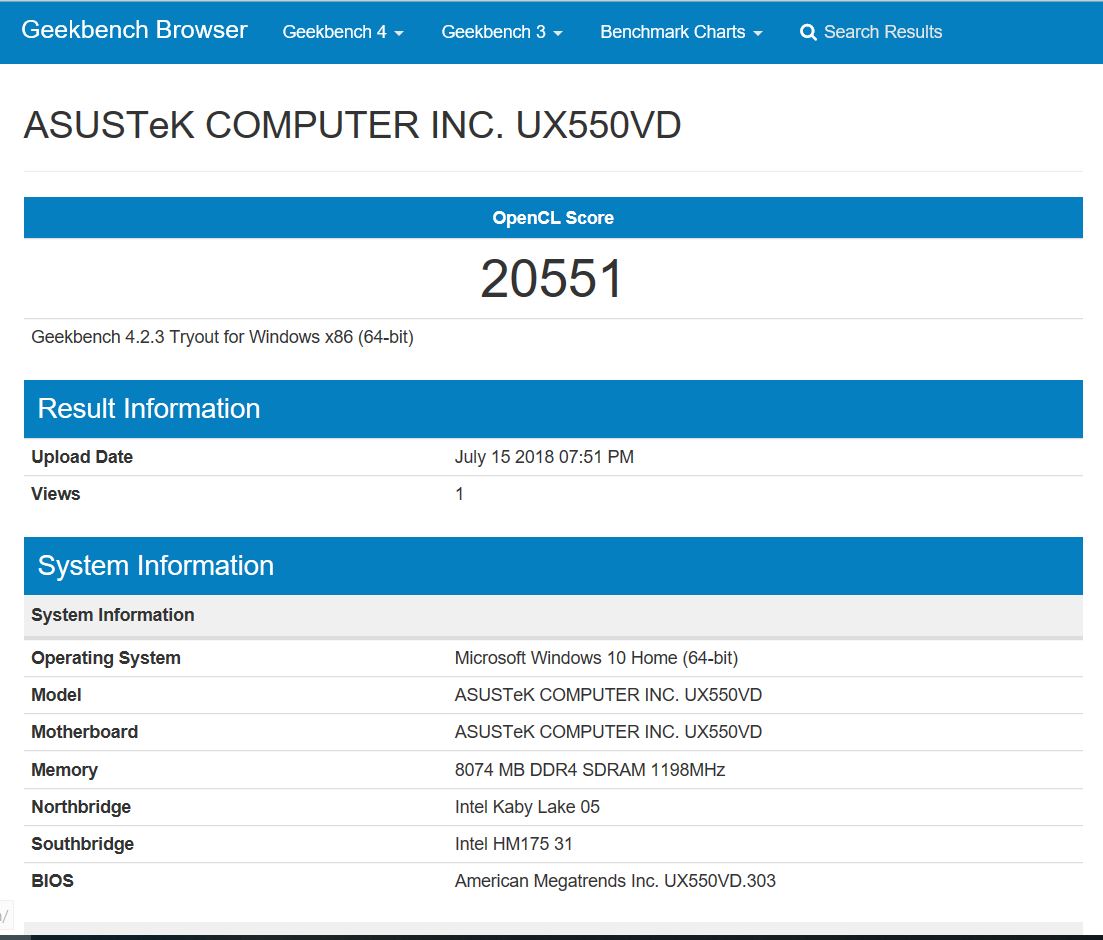Click the gray System Information table subheader
Image resolution: width=1103 pixels, height=940 pixels.
553,616
